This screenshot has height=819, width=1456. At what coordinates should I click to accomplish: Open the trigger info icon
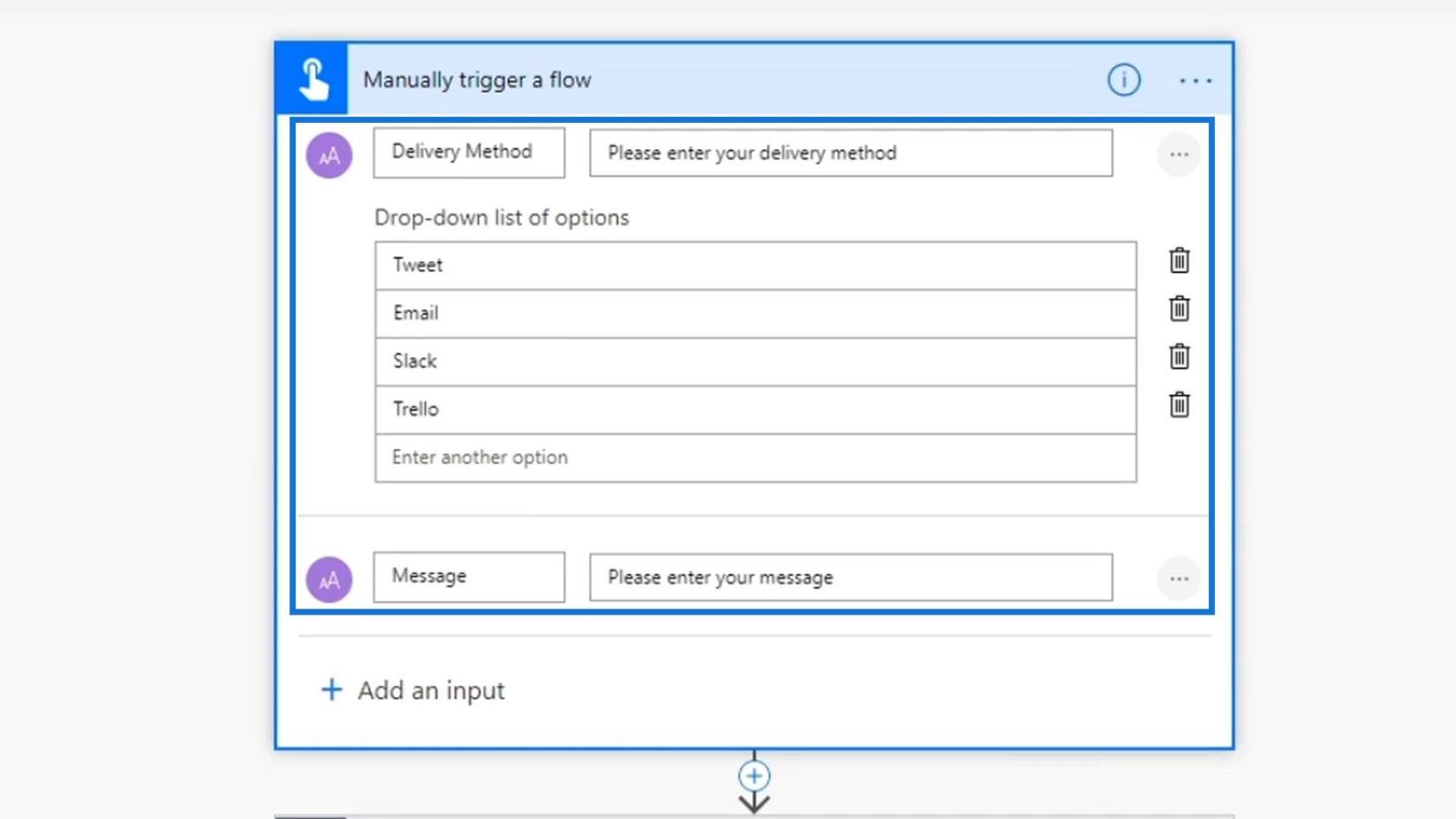click(1123, 80)
